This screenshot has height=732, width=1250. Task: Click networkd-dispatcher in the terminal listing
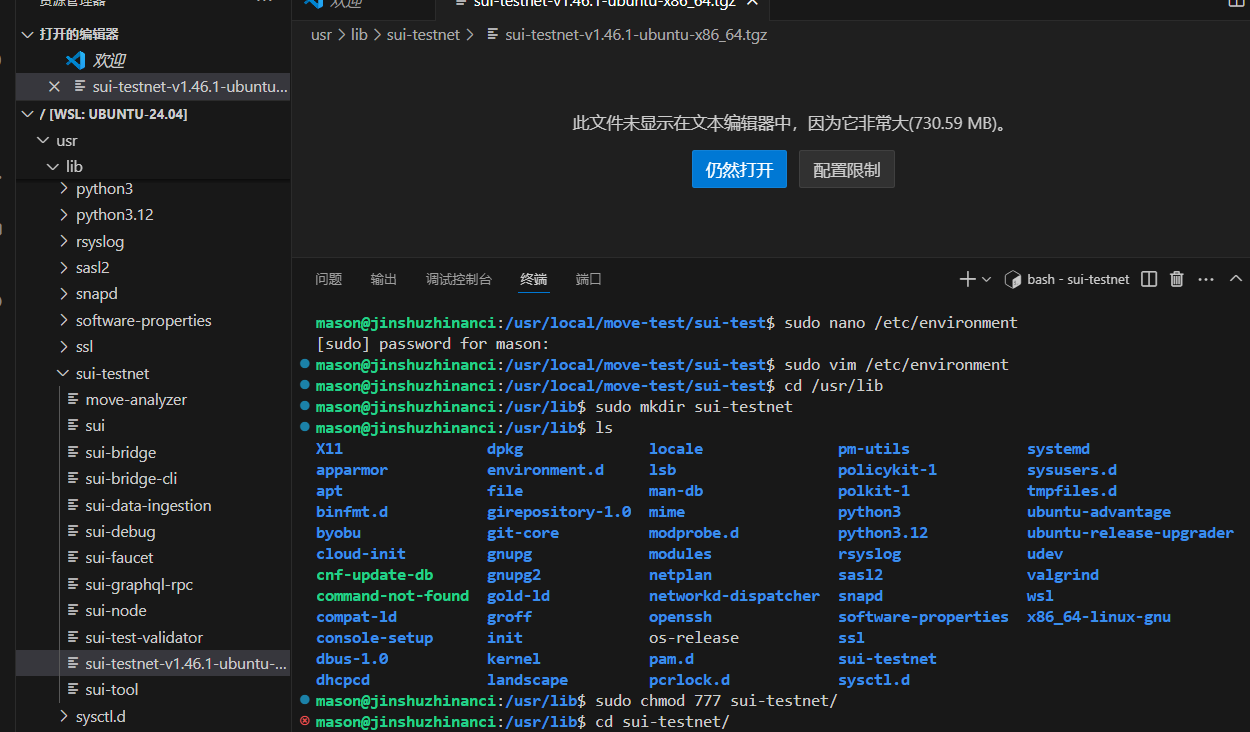734,596
